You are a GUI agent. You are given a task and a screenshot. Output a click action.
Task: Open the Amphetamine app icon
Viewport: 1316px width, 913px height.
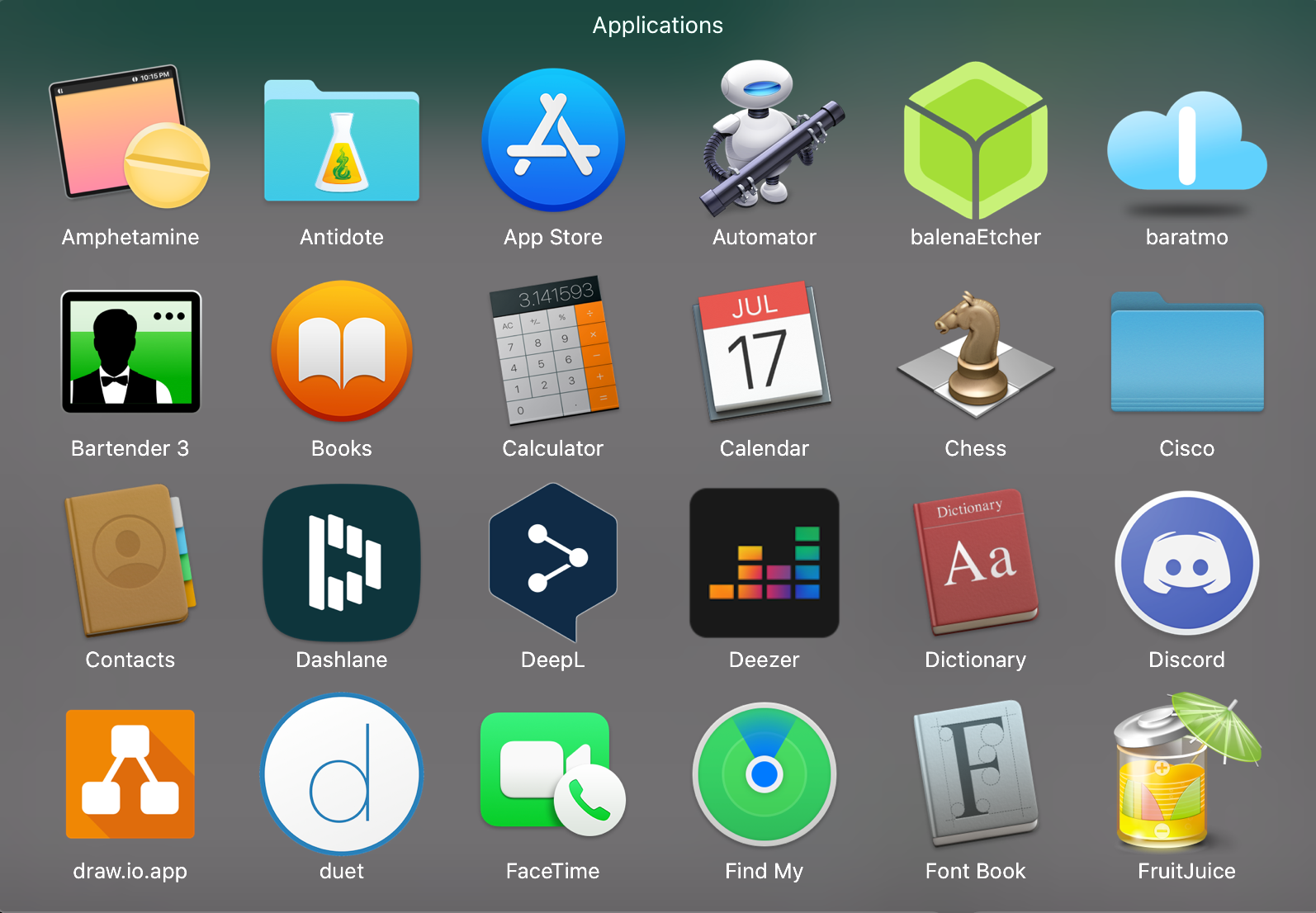[130, 136]
